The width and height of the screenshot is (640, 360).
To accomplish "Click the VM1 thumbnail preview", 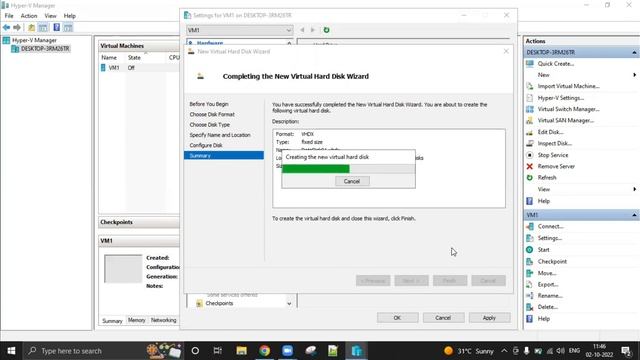I will click(123, 269).
